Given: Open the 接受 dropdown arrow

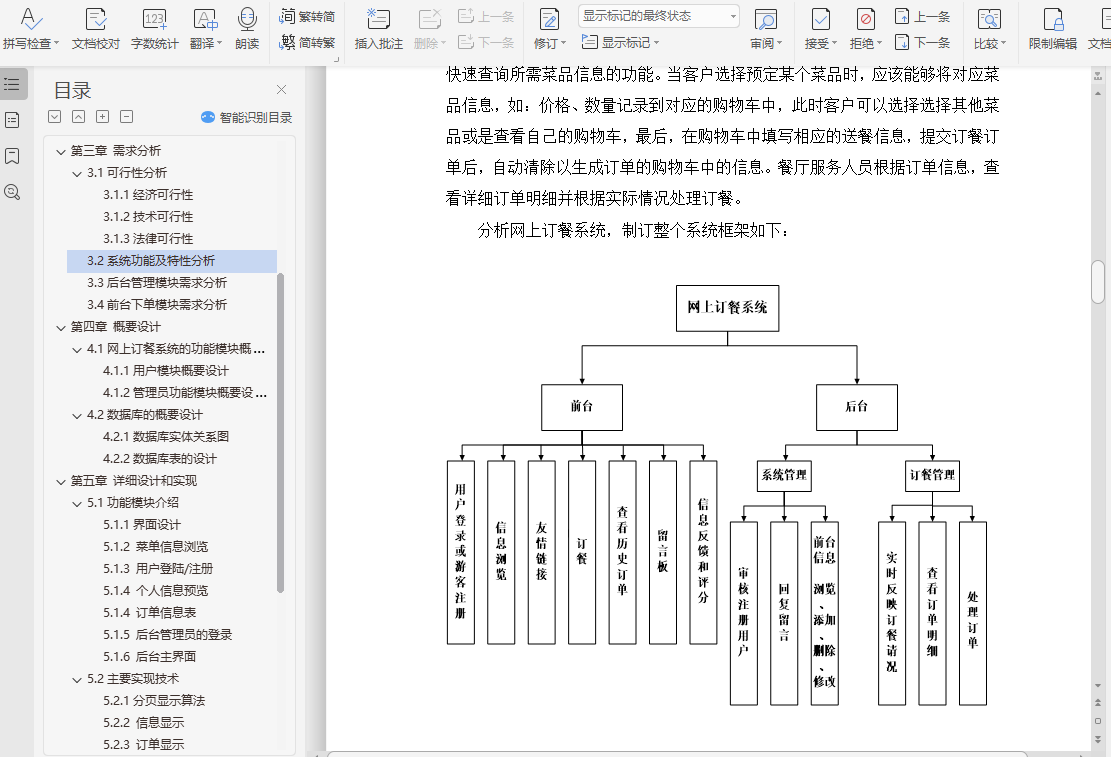Looking at the screenshot, I should point(834,44).
